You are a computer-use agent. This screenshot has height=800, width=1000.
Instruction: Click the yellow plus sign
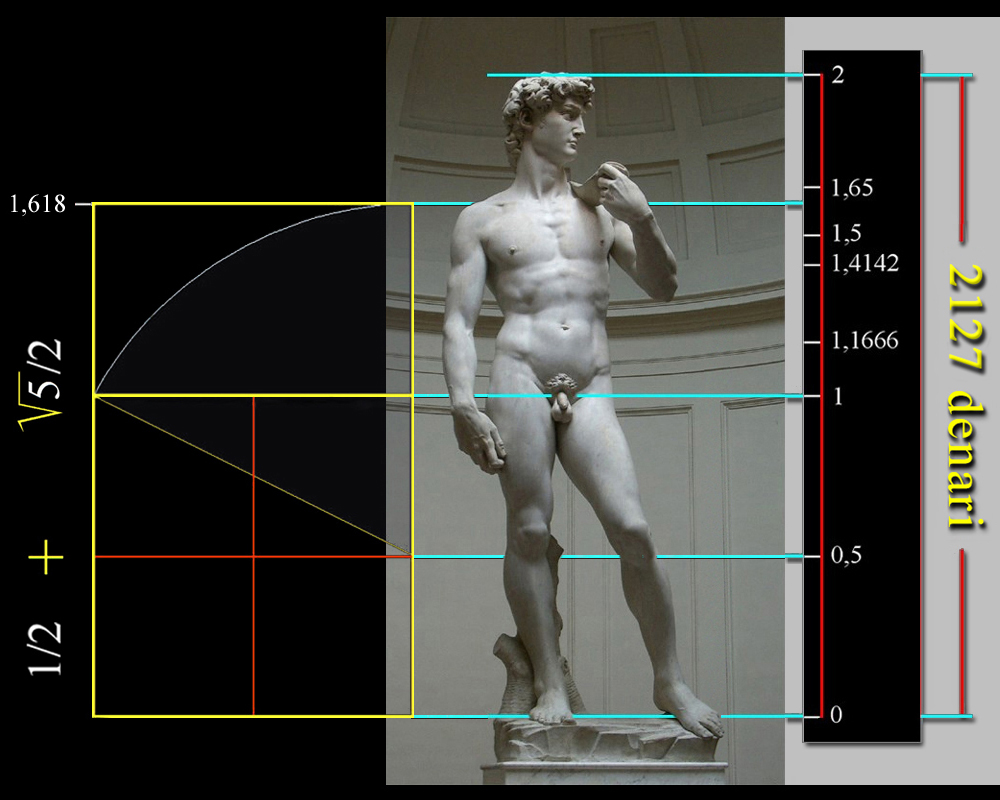[47, 557]
